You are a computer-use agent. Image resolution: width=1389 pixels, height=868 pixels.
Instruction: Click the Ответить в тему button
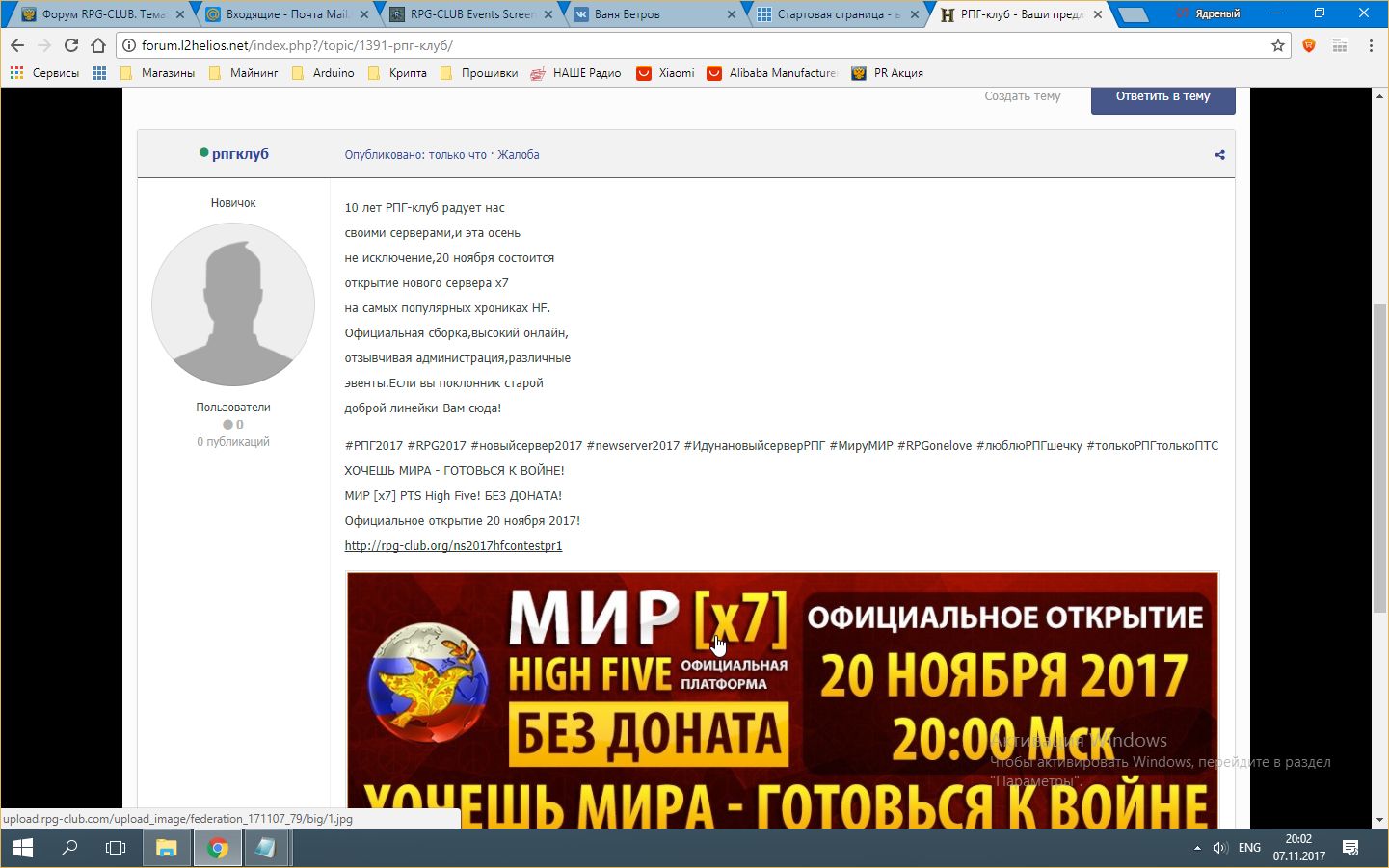tap(1162, 97)
